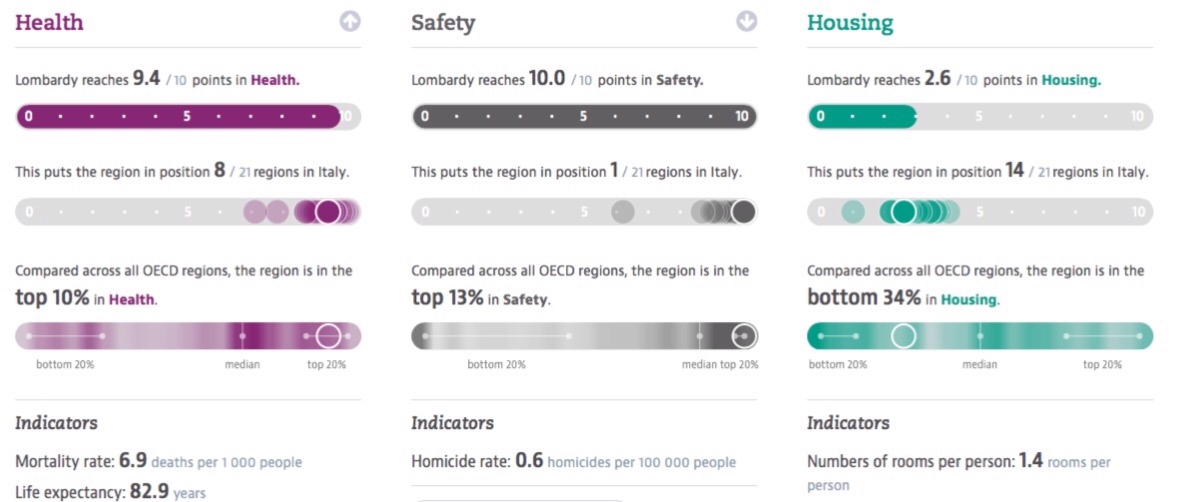Click the leftmost teal circle in Housing ranking

click(x=852, y=212)
